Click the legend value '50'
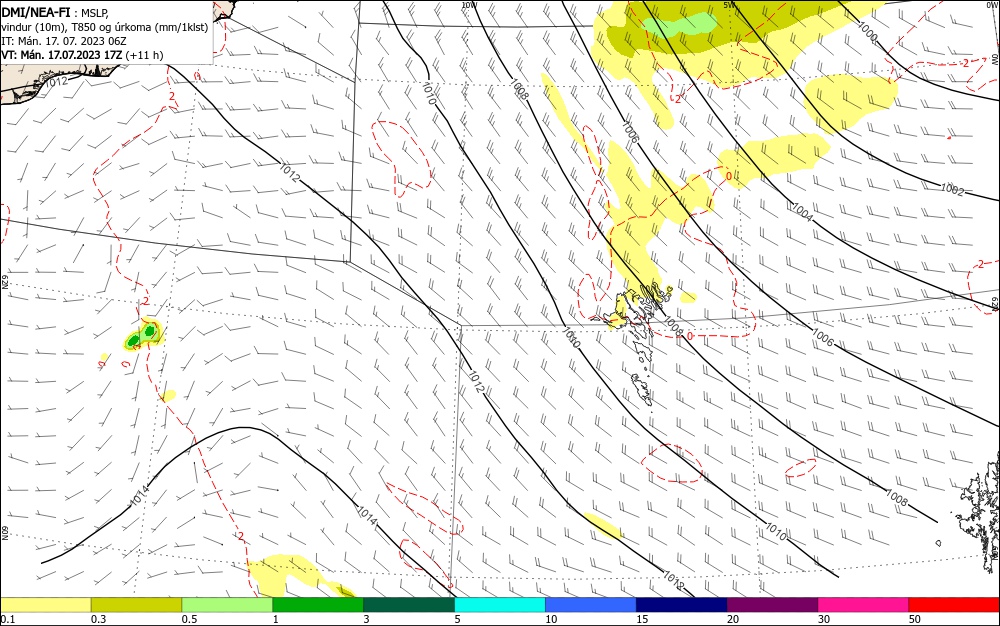1000x626 pixels. [915, 619]
